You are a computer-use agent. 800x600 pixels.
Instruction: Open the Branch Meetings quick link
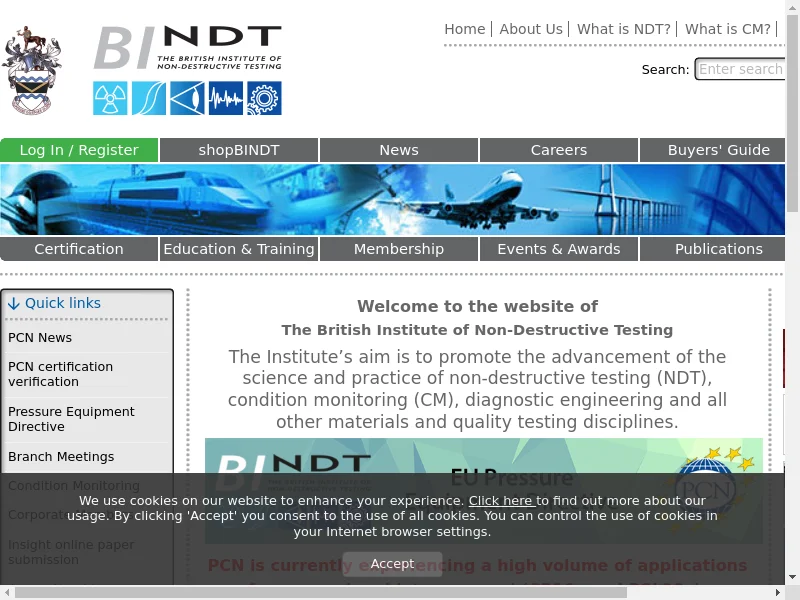61,457
